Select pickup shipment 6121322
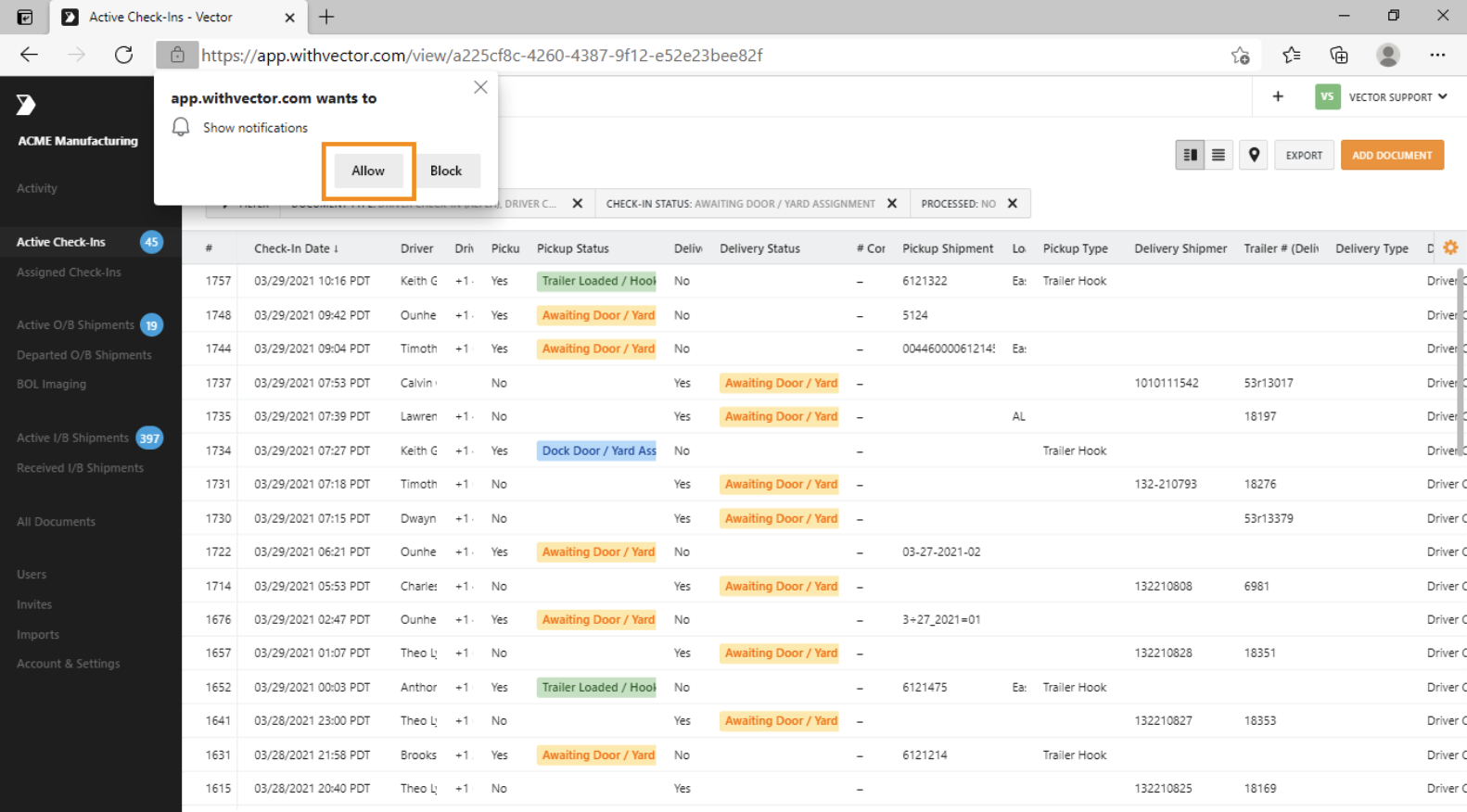 pos(925,281)
